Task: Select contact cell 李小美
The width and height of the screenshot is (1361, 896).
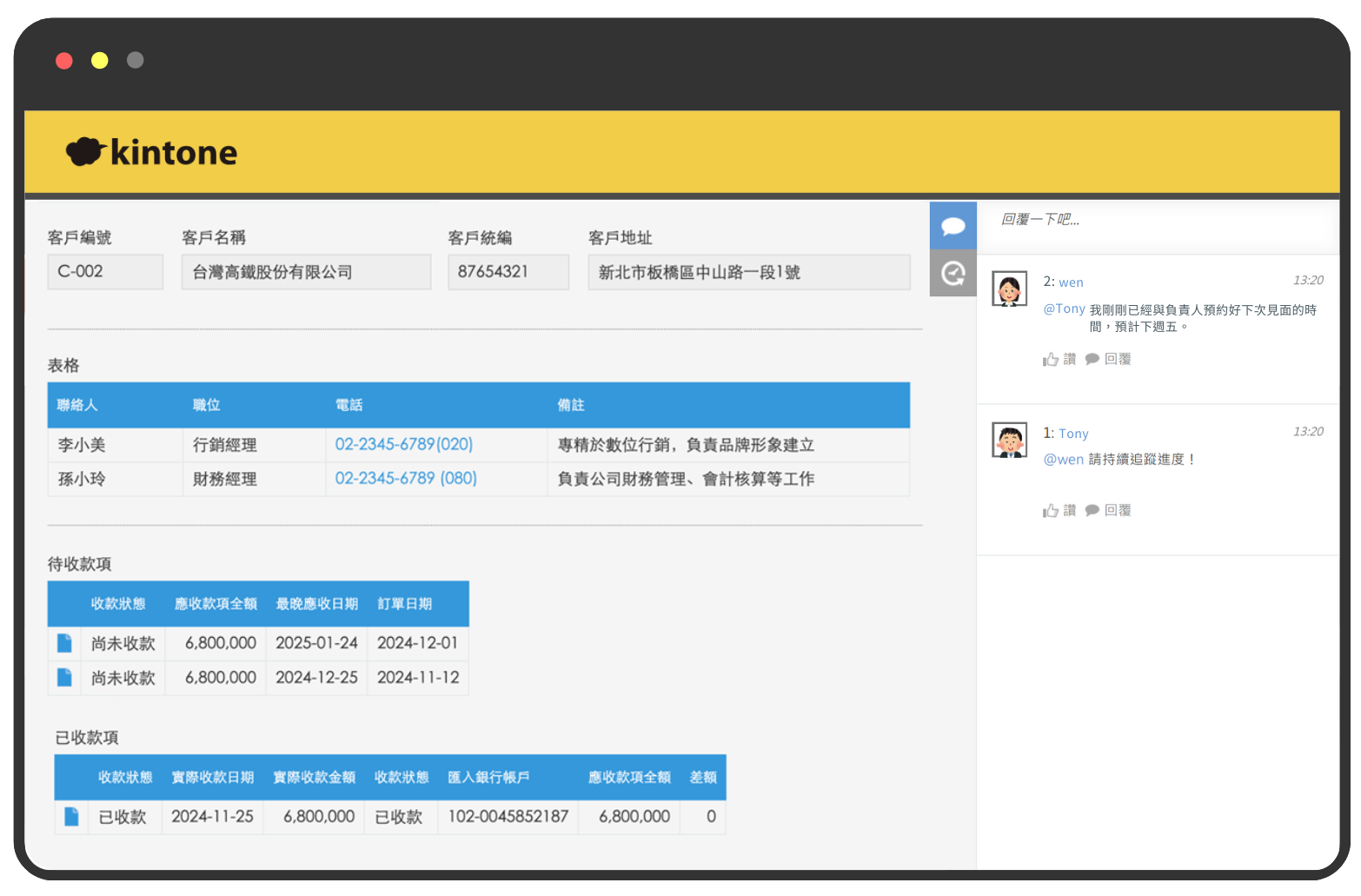Action: pos(115,445)
